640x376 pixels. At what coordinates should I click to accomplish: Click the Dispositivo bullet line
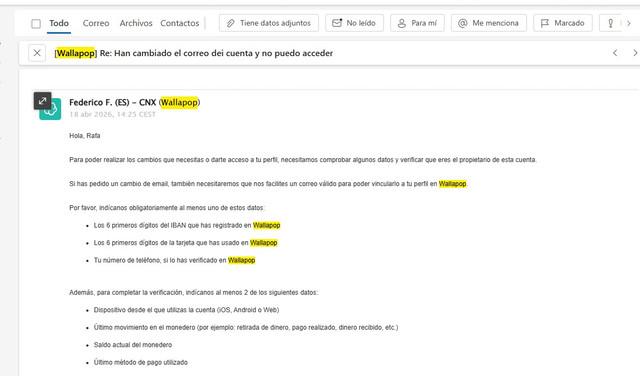[x=187, y=310]
